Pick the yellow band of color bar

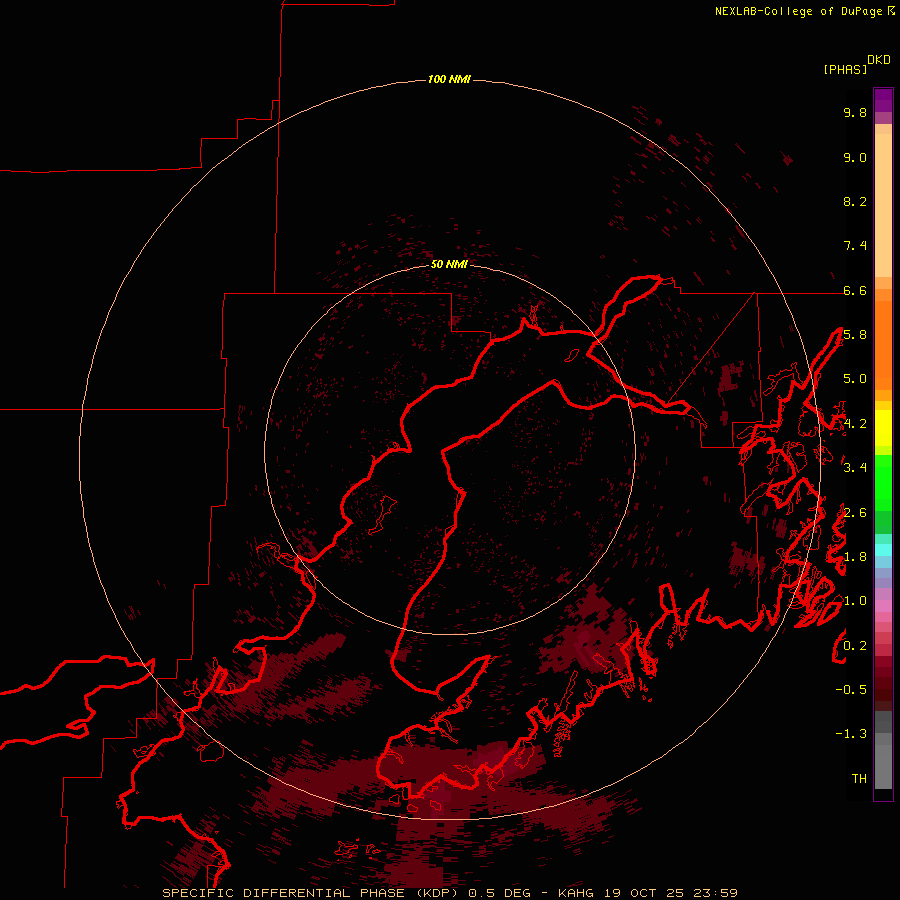883,428
